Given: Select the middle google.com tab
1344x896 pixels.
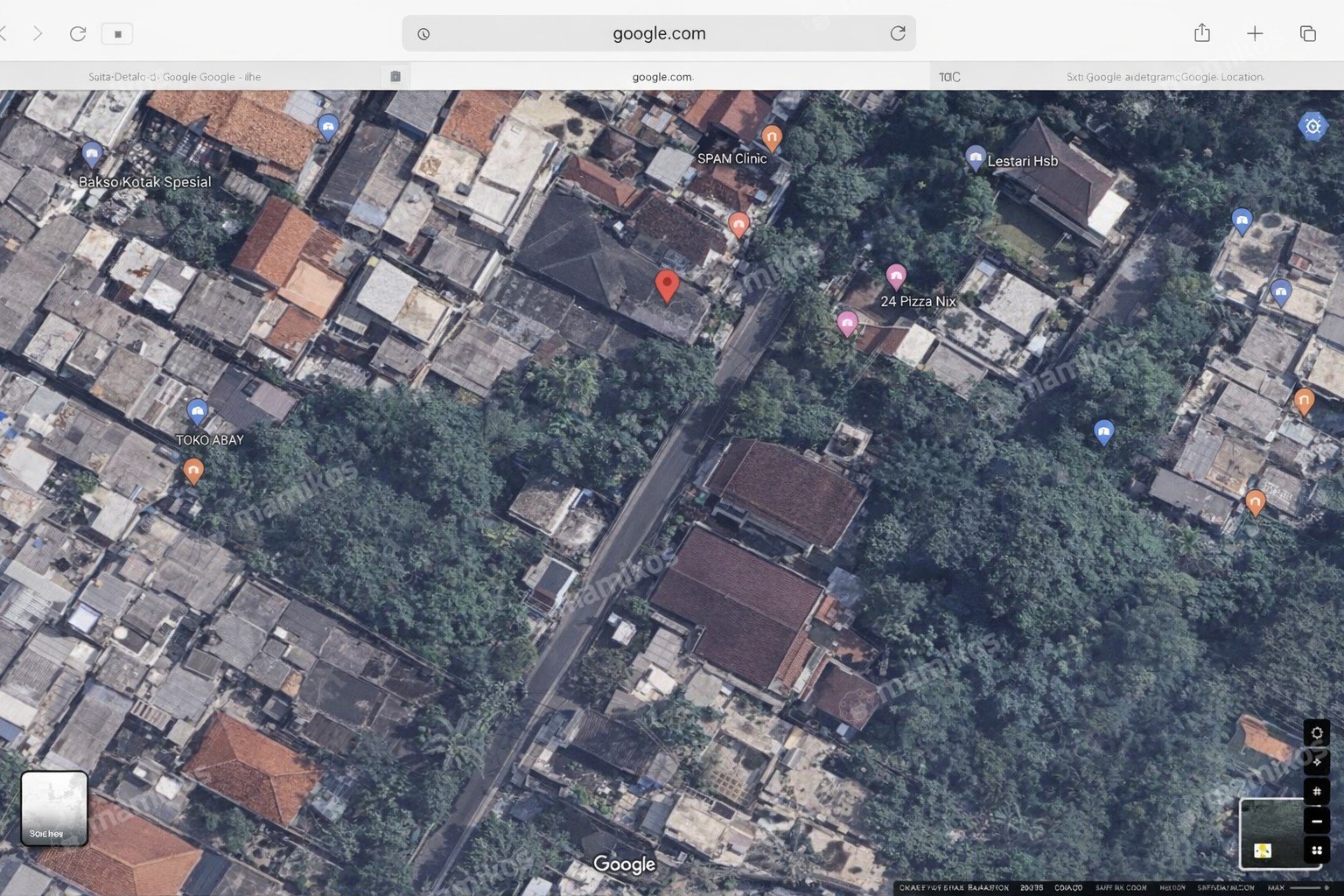Looking at the screenshot, I should point(662,77).
